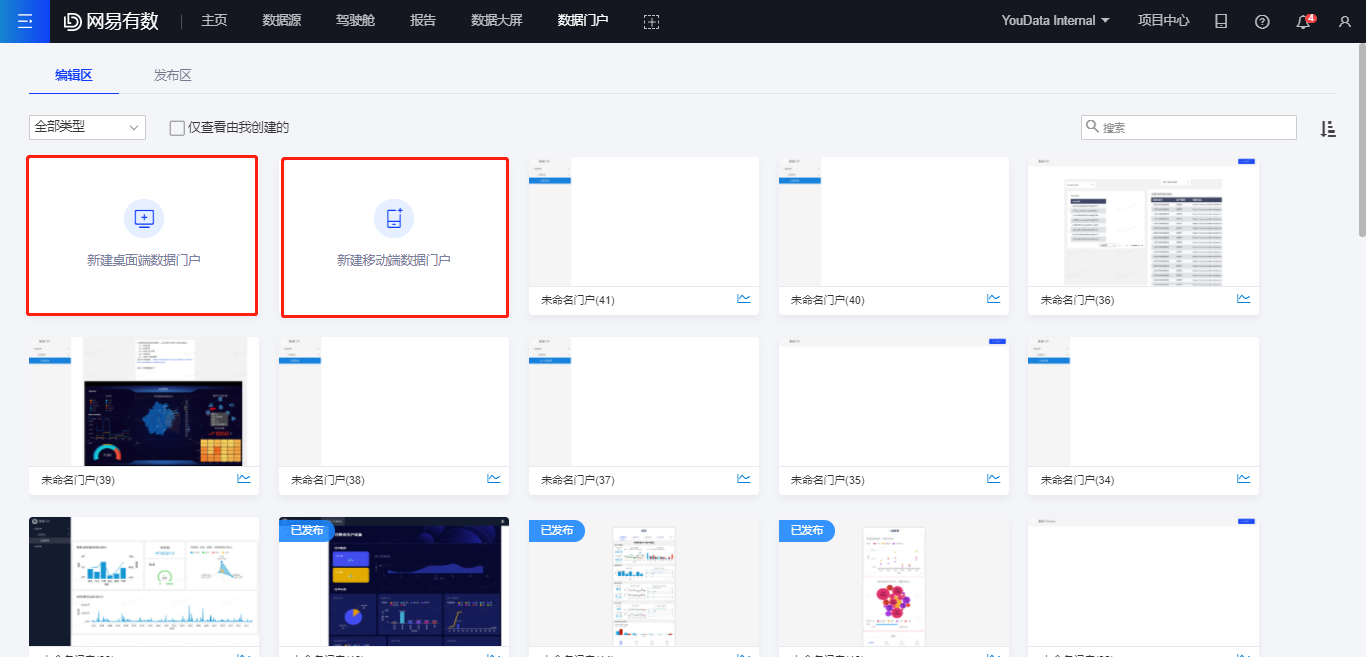Open 未命名门户(35) thumbnail
Screen dimensions: 1366x657
pyautogui.click(x=894, y=402)
